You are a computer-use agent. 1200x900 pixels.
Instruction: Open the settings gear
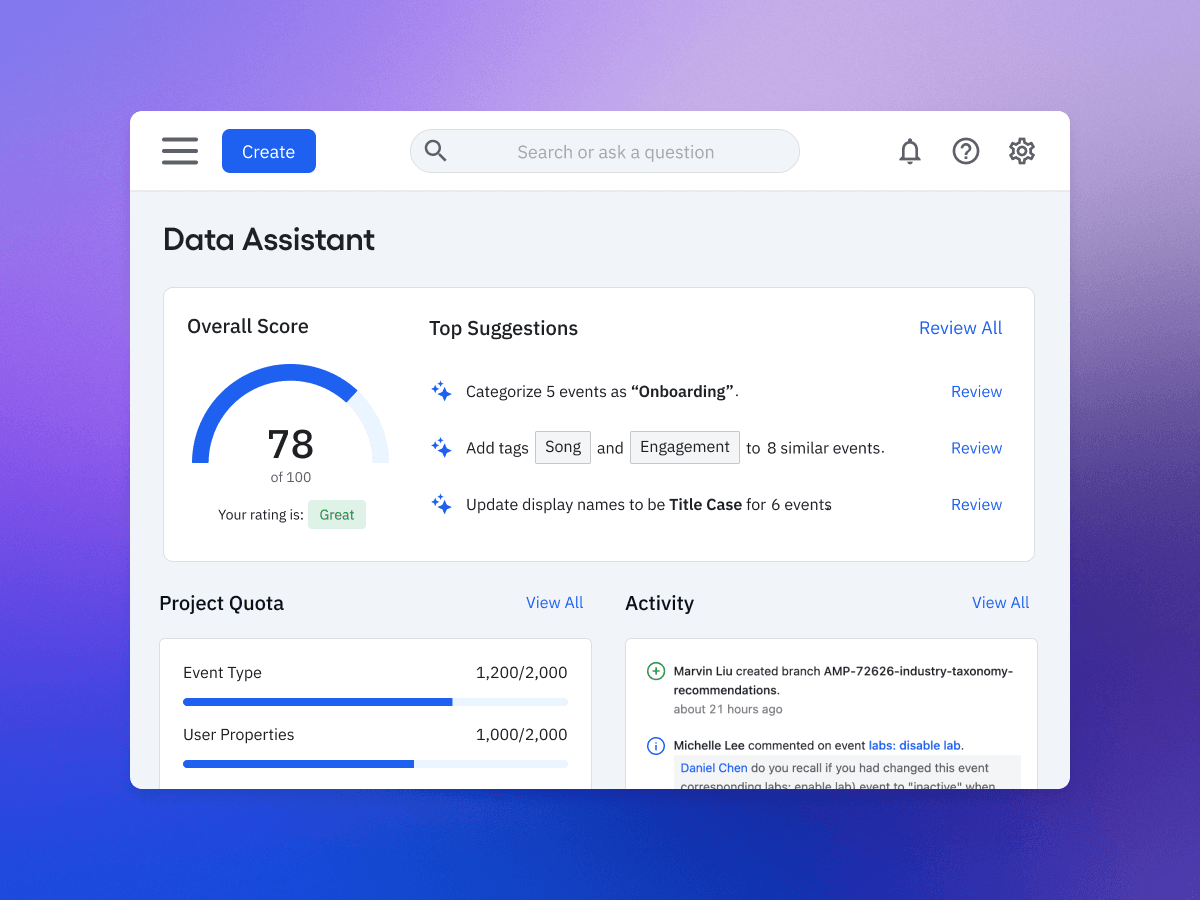1021,151
